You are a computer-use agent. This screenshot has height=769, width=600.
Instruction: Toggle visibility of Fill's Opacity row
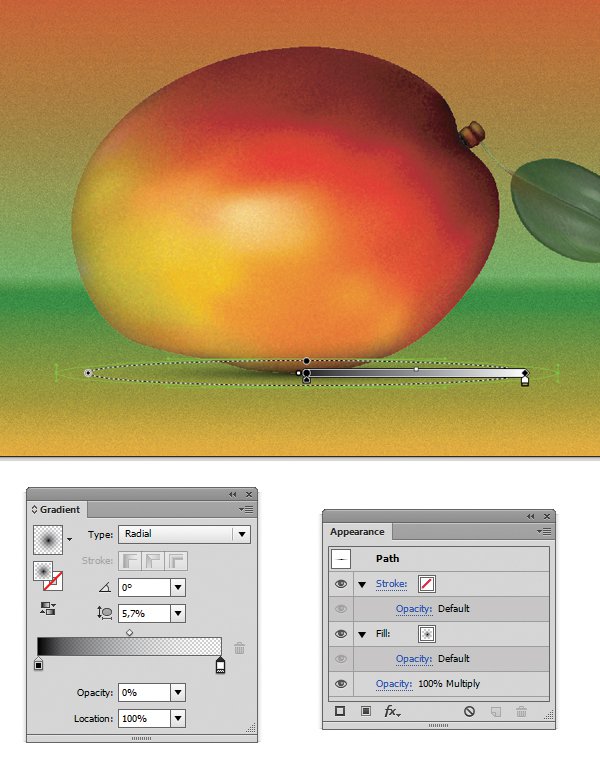point(341,659)
